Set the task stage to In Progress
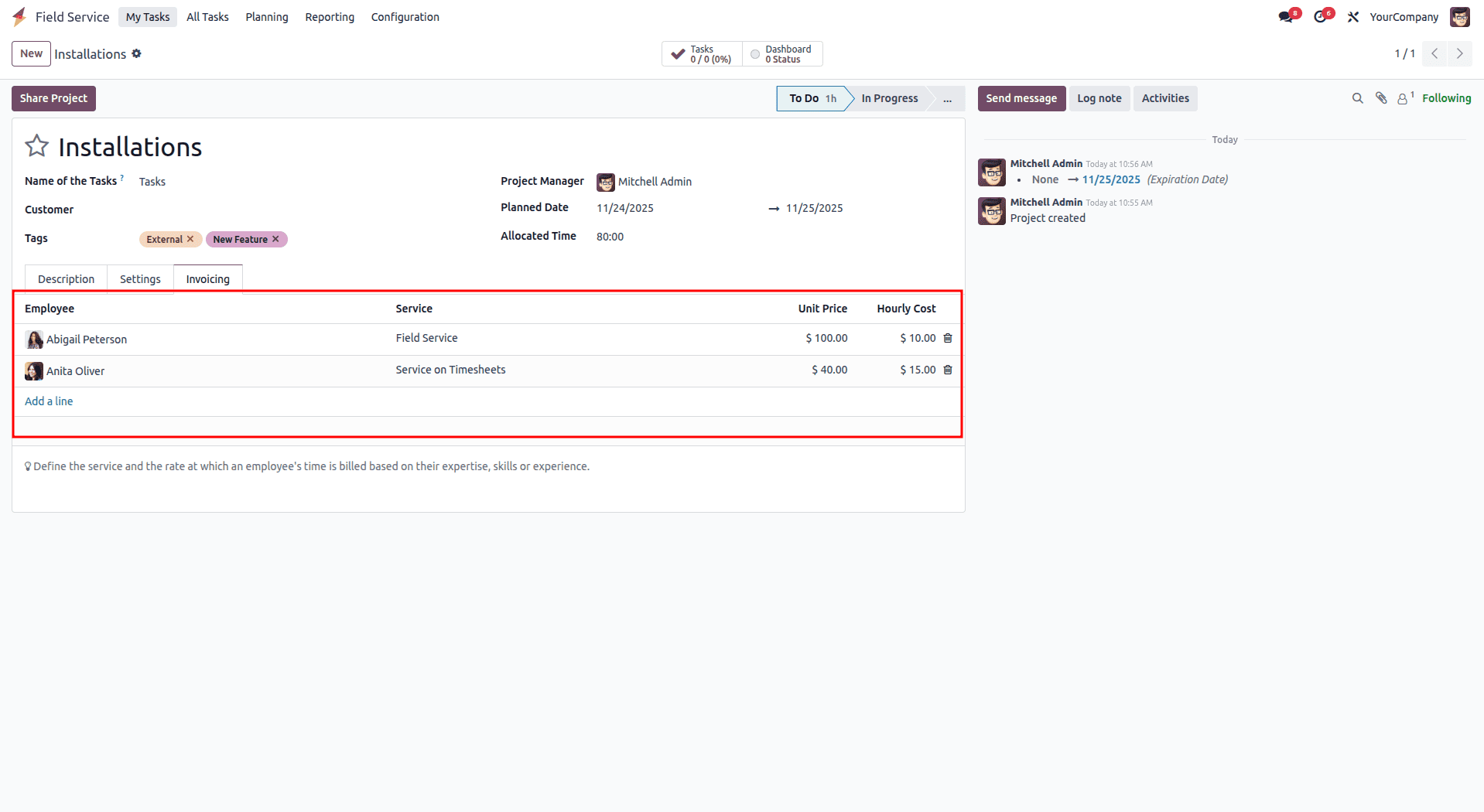 888,98
